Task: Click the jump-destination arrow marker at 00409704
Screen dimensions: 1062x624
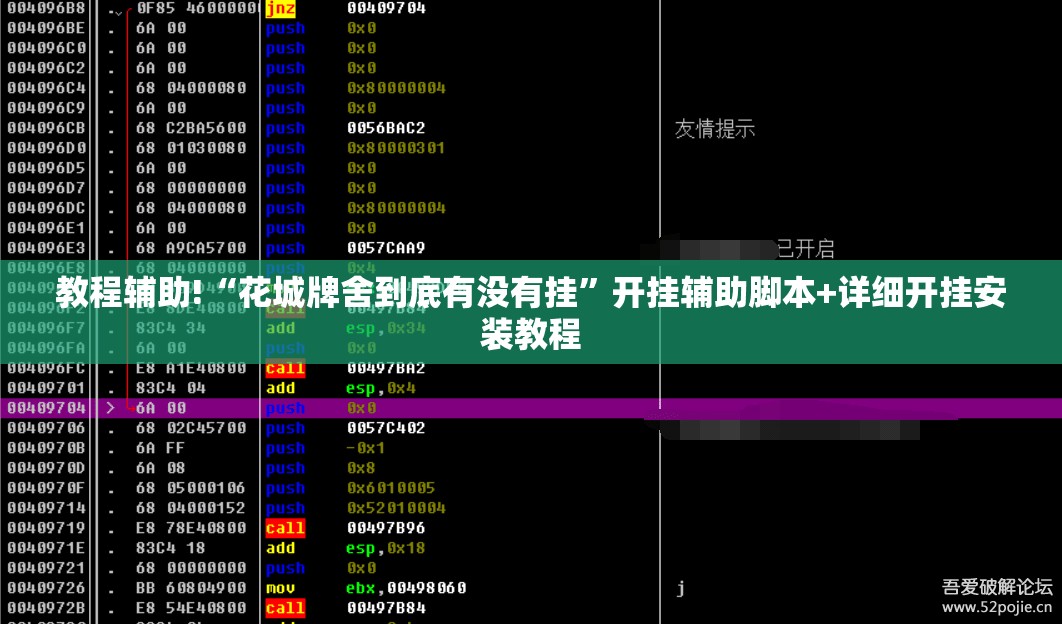Action: pos(110,409)
